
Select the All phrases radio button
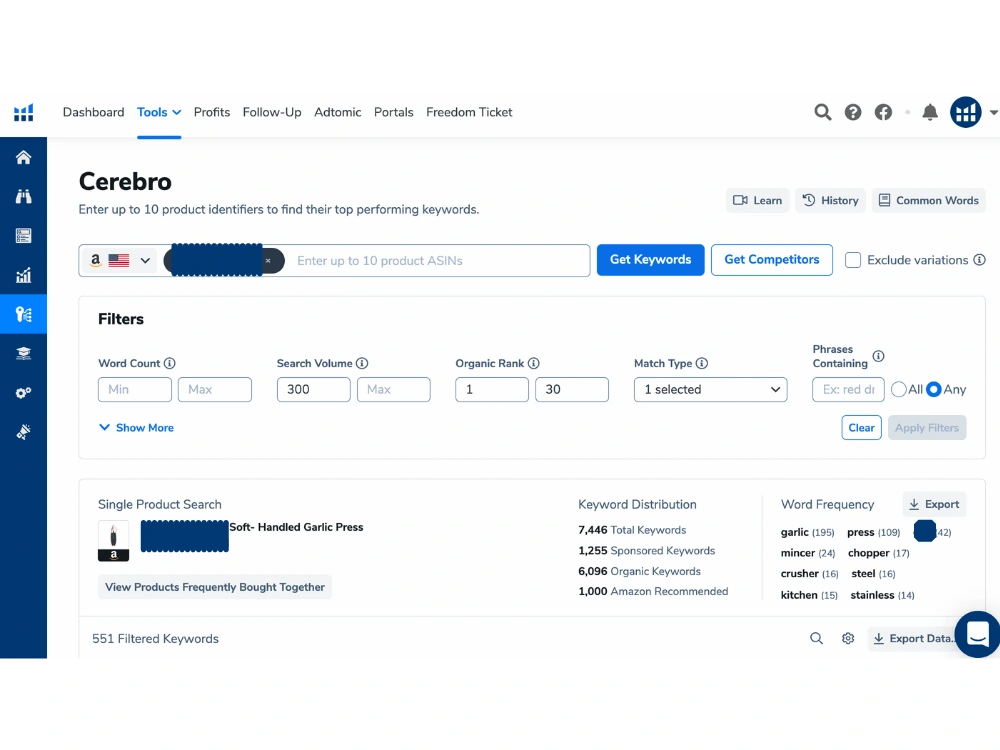[899, 389]
